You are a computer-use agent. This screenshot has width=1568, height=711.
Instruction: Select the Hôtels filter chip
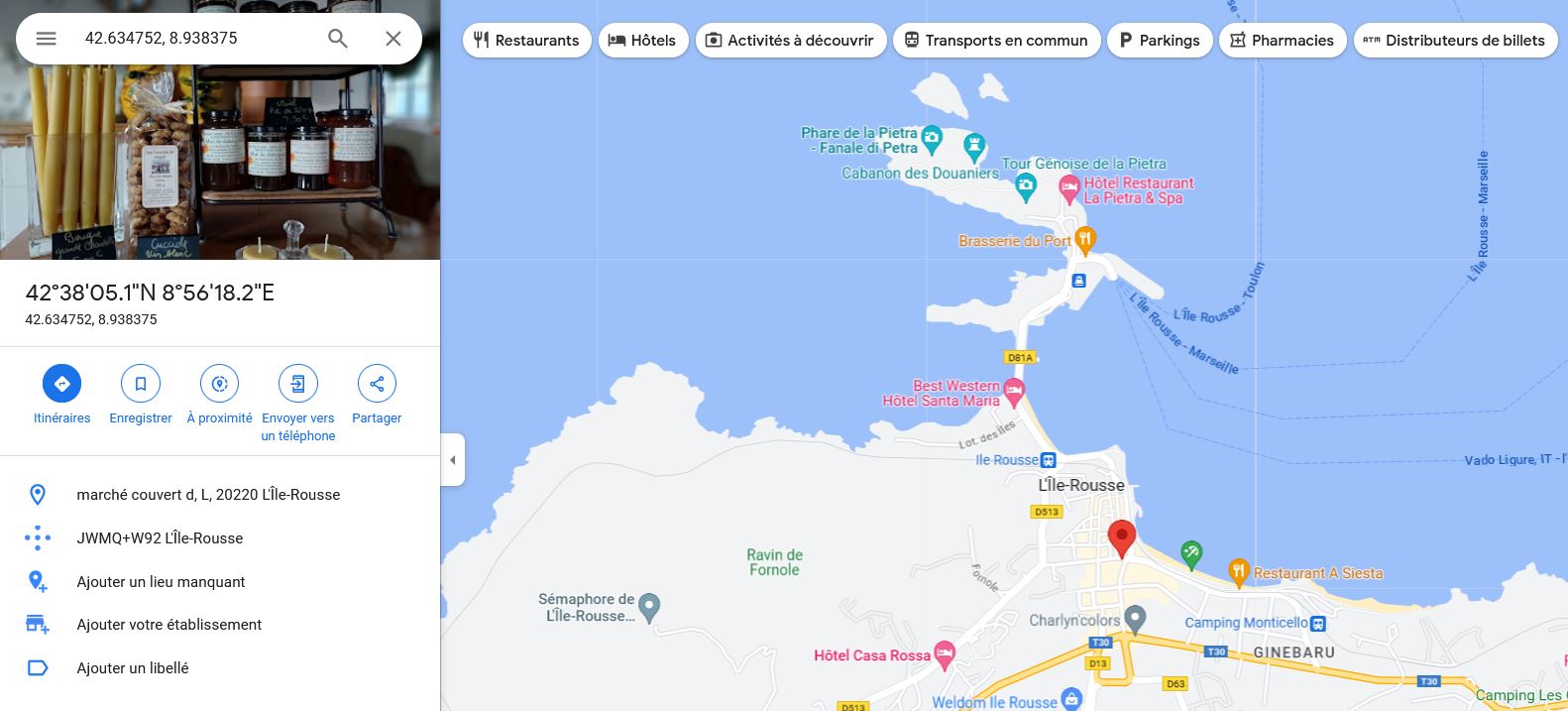pos(642,41)
